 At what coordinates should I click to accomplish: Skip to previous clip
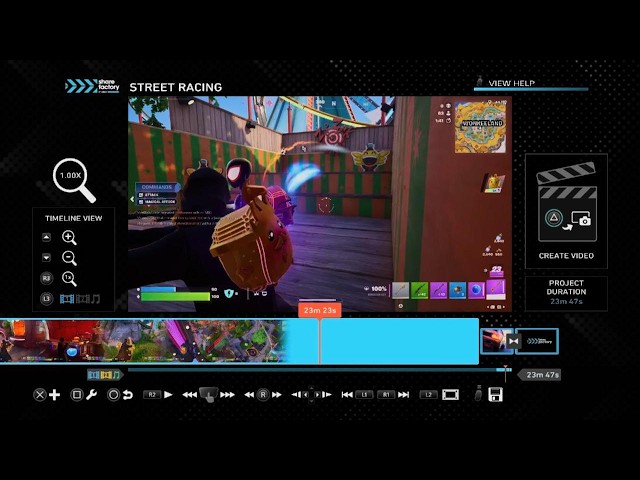[347, 395]
